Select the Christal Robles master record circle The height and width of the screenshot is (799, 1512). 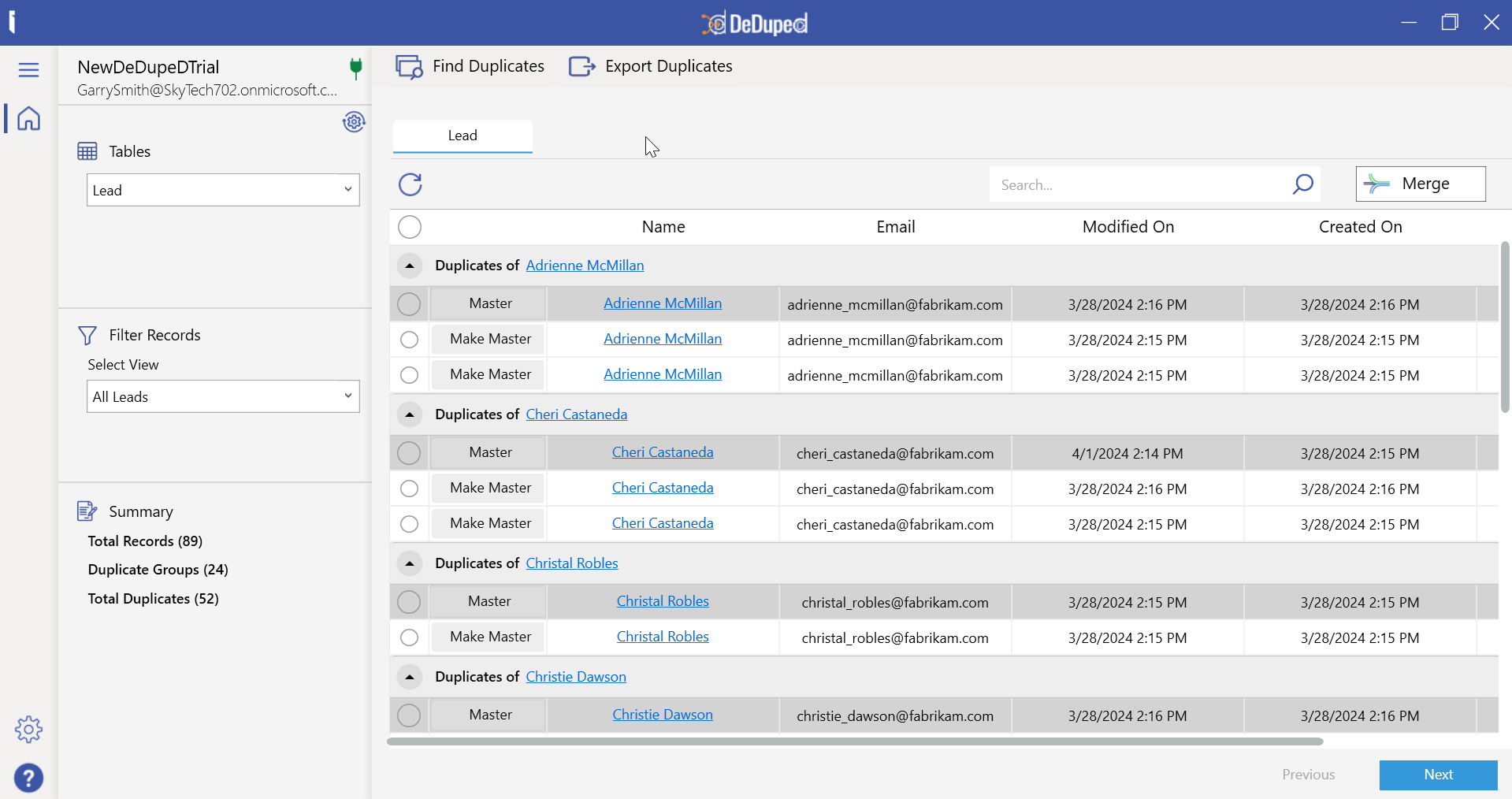point(409,602)
